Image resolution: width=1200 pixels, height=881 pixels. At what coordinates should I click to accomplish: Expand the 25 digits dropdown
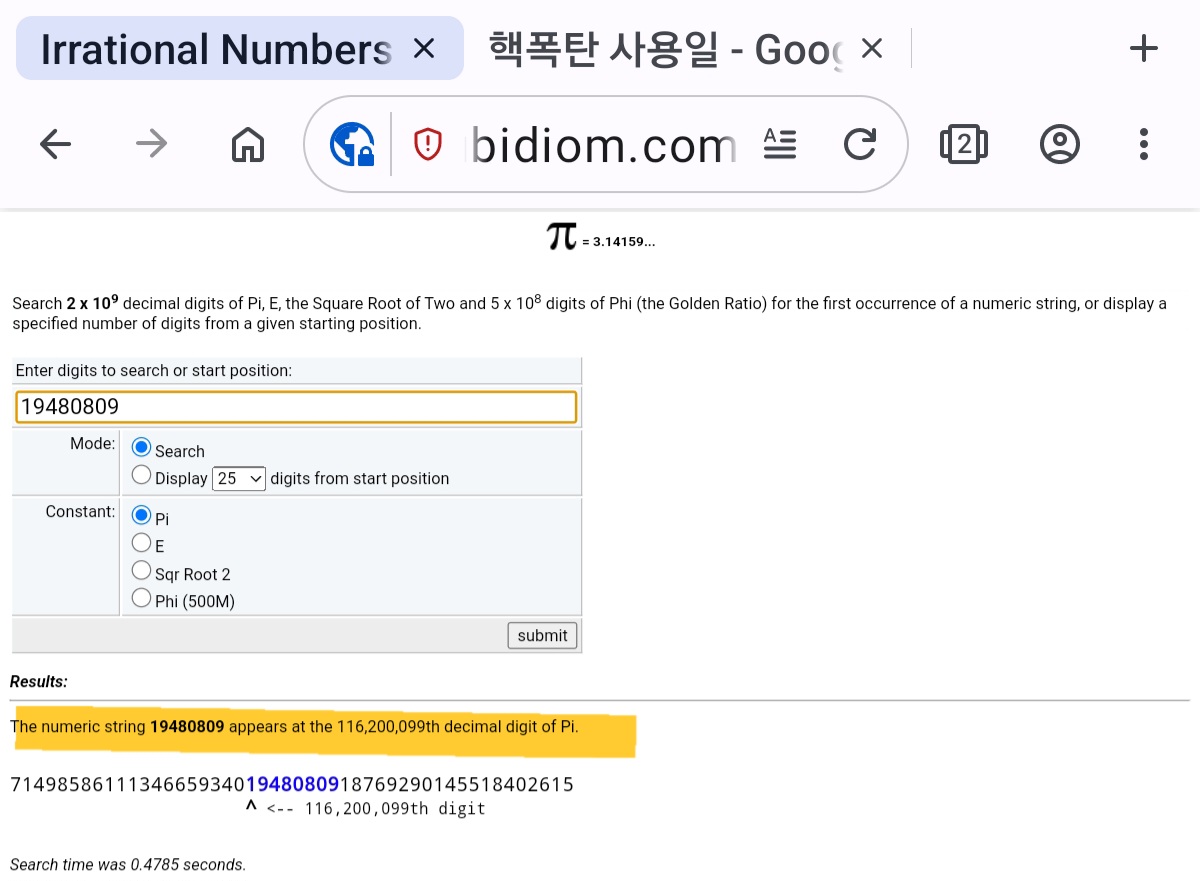click(x=240, y=478)
